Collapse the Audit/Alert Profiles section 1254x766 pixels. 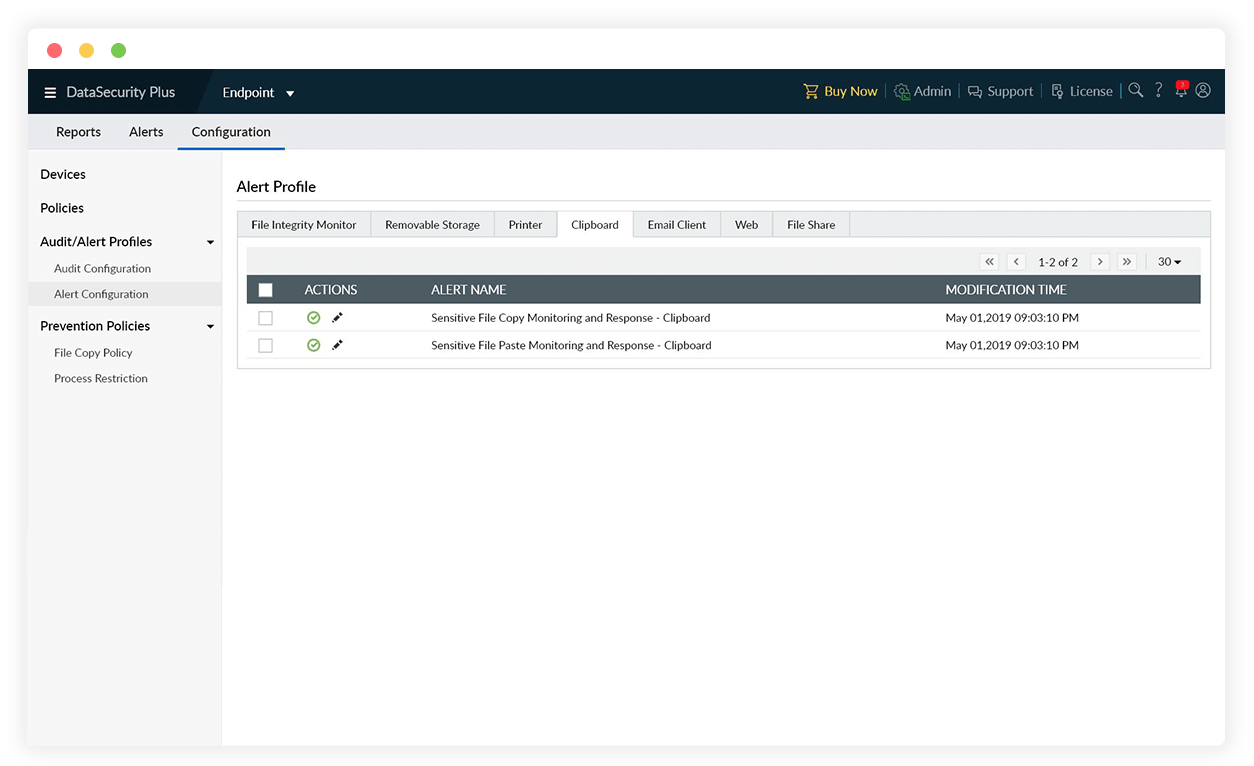click(x=210, y=242)
